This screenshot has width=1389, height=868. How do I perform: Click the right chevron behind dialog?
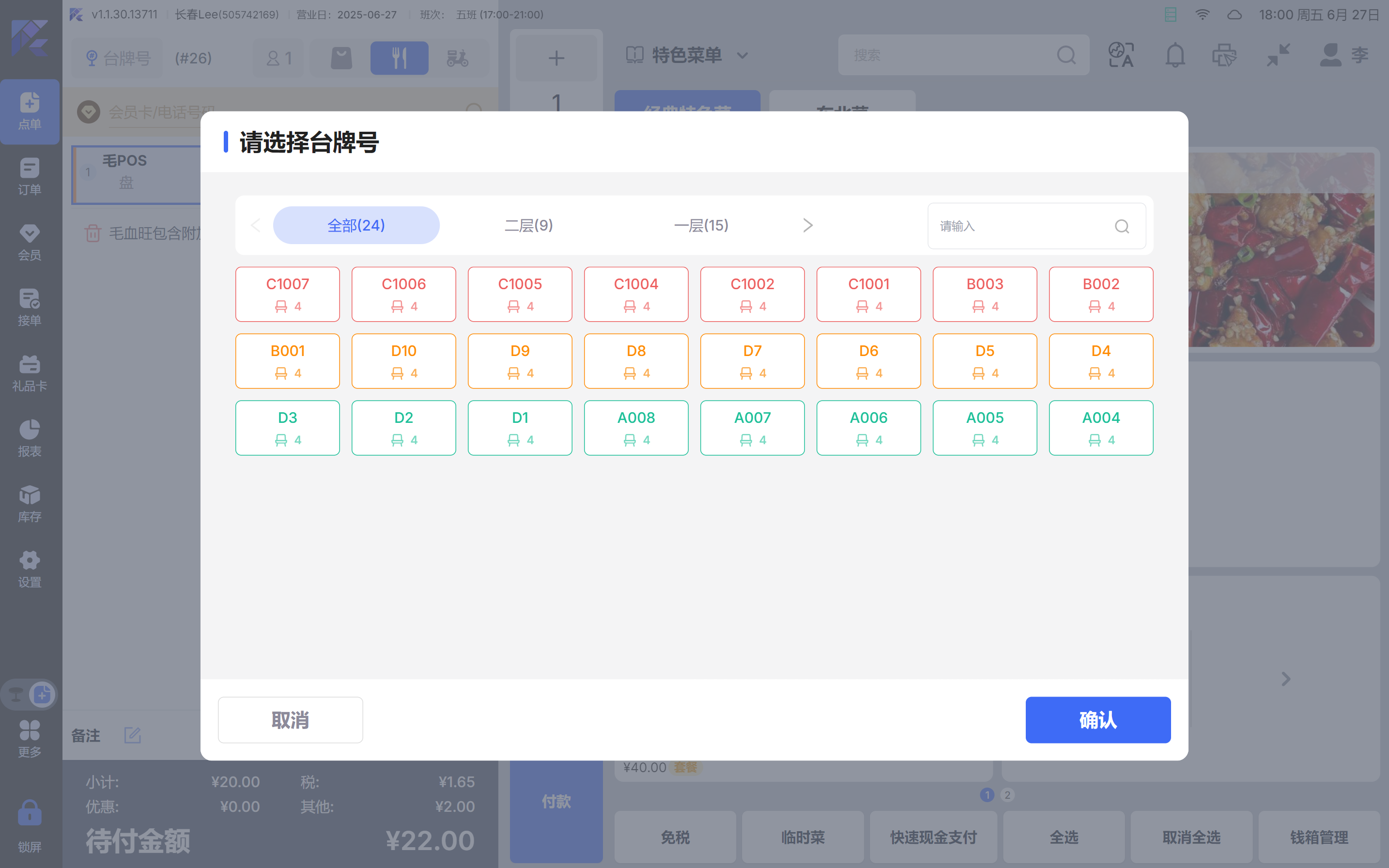click(x=1286, y=679)
